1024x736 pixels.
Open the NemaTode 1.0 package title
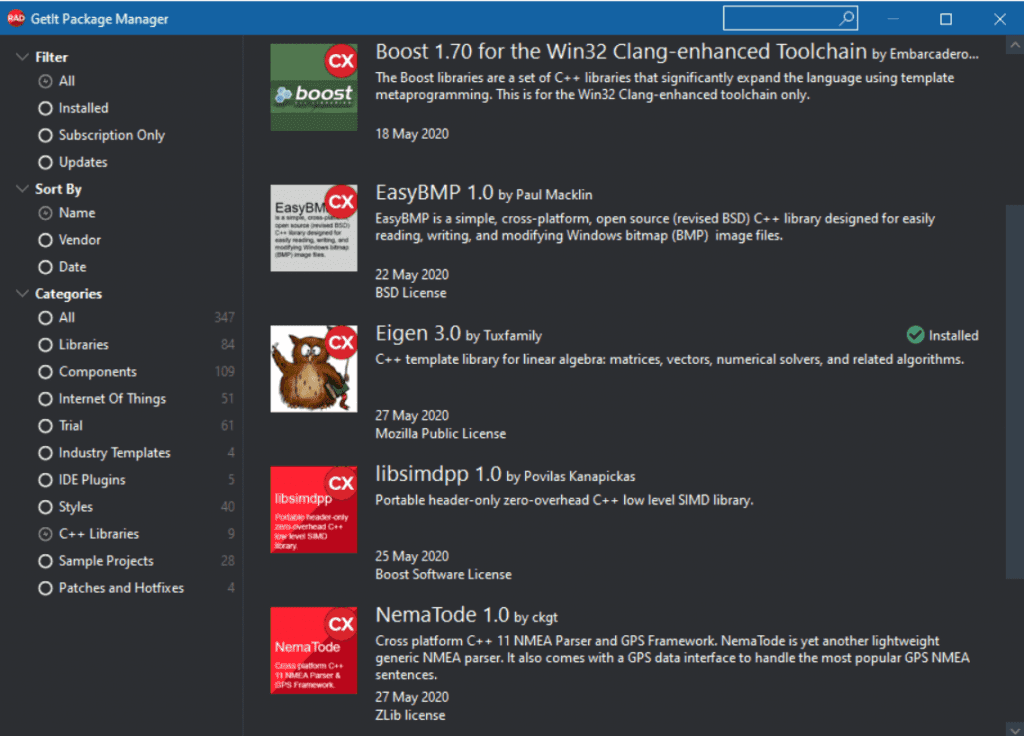[x=442, y=615]
